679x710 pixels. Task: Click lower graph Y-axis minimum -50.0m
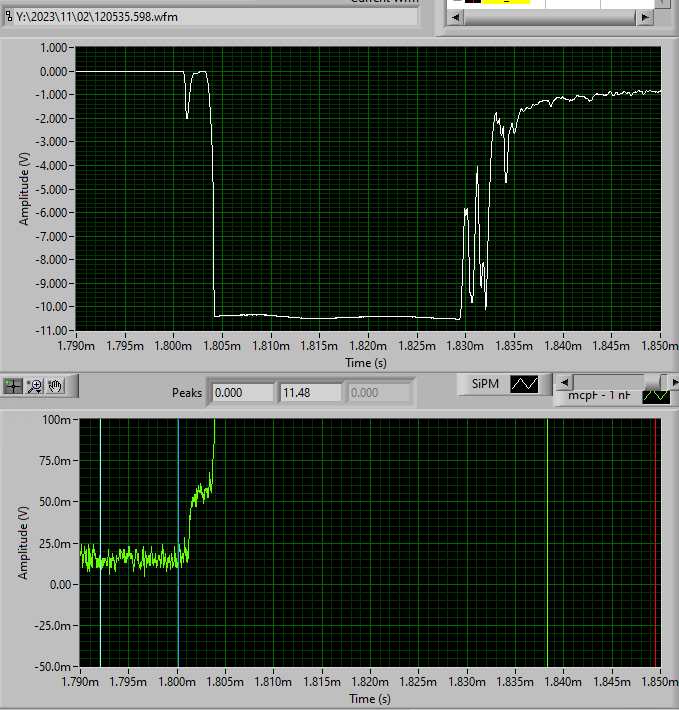[x=53, y=667]
